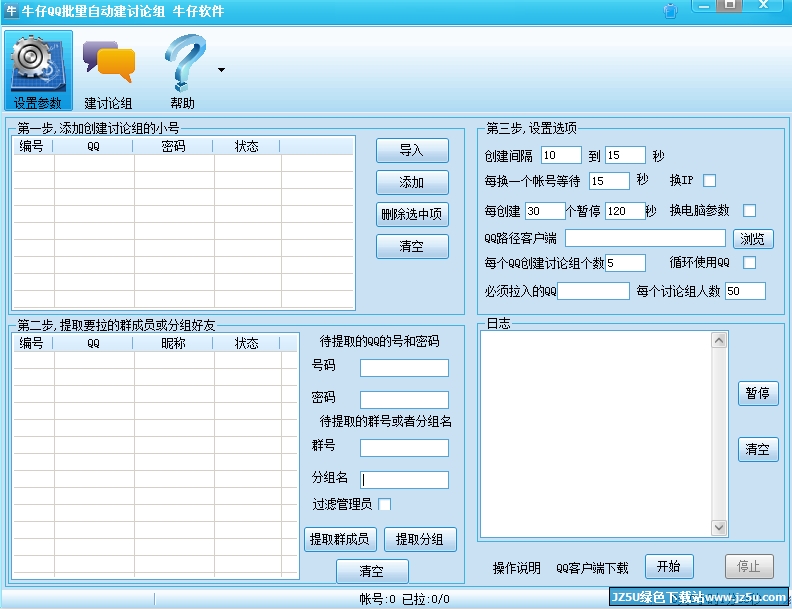Viewport: 792px width, 609px height.
Task: Clear the account list with 清空 under 删除选中项
Action: (412, 246)
